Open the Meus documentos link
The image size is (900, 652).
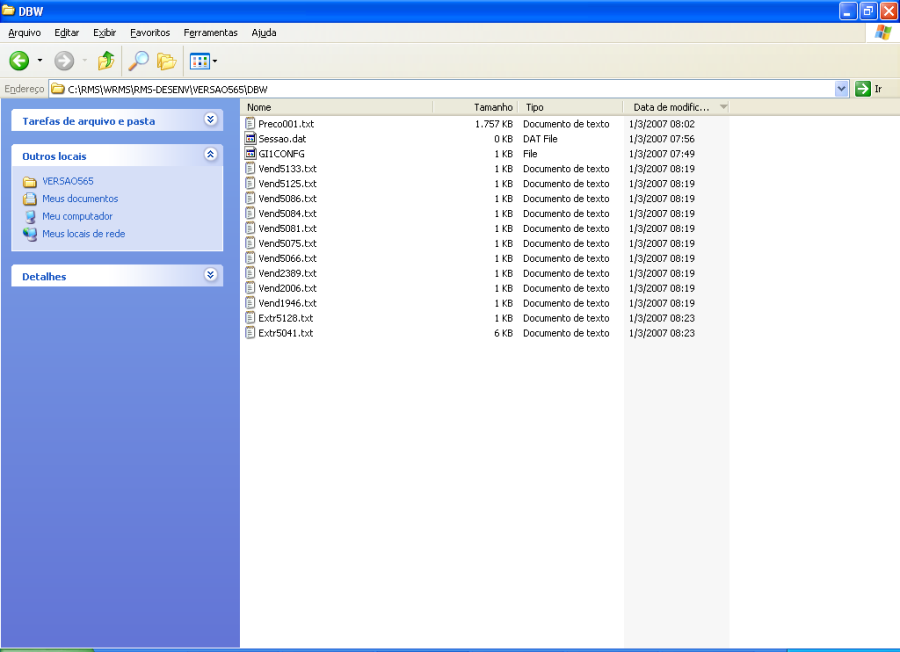coord(80,199)
